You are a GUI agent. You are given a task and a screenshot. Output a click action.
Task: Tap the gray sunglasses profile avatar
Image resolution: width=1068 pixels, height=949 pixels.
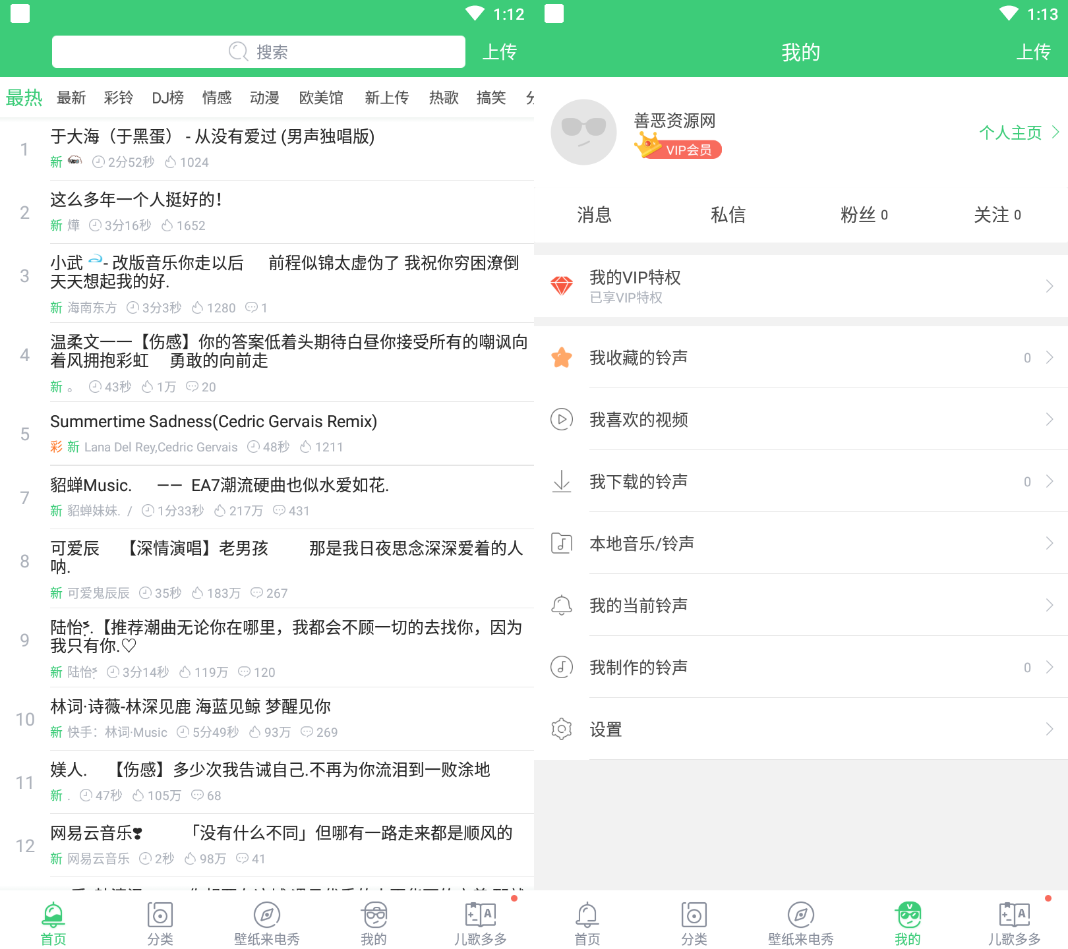584,132
